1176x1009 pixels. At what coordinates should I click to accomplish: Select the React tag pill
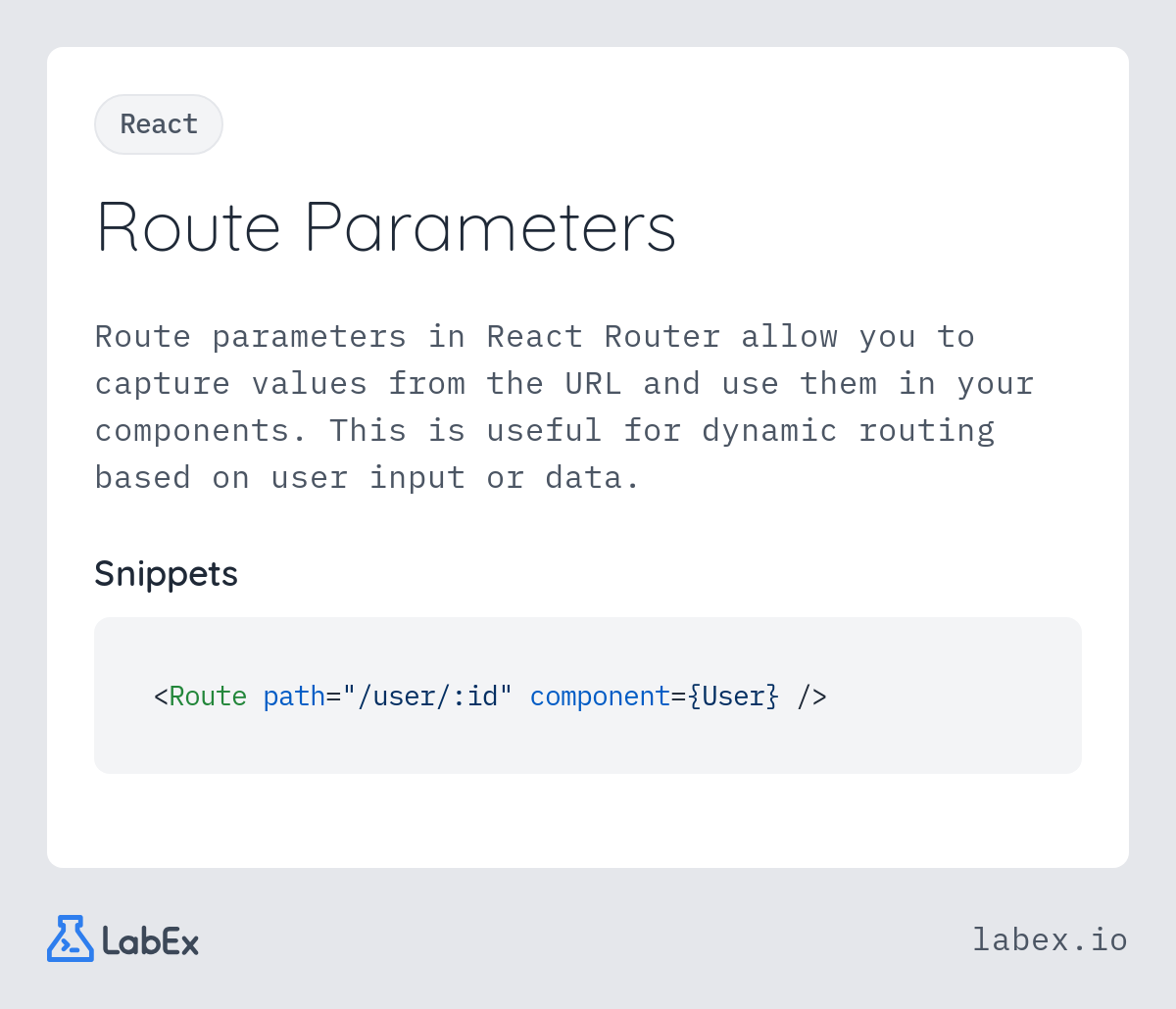(x=159, y=124)
